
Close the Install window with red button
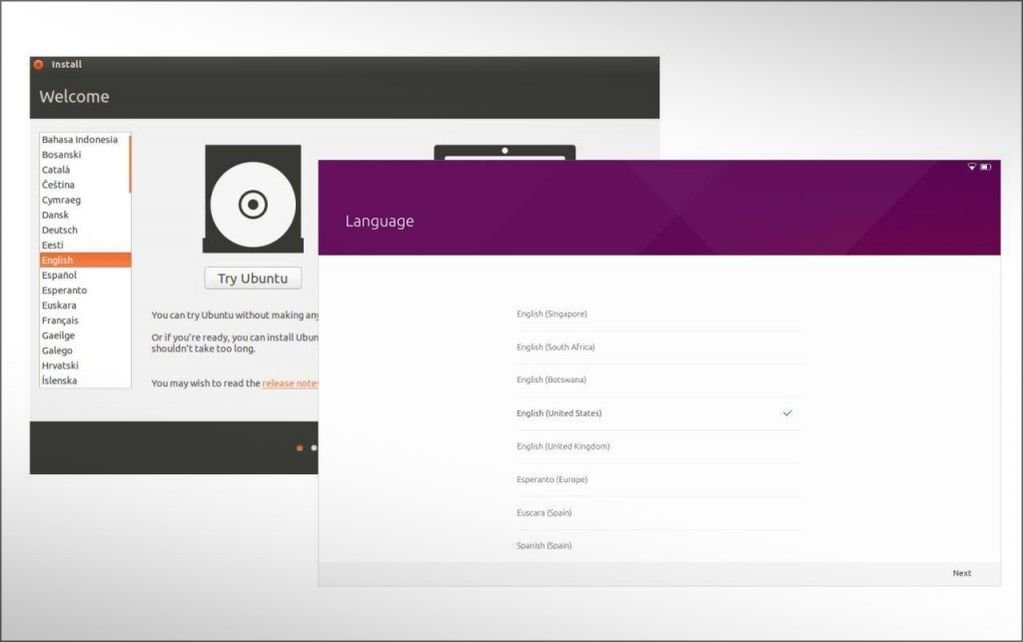[x=38, y=65]
